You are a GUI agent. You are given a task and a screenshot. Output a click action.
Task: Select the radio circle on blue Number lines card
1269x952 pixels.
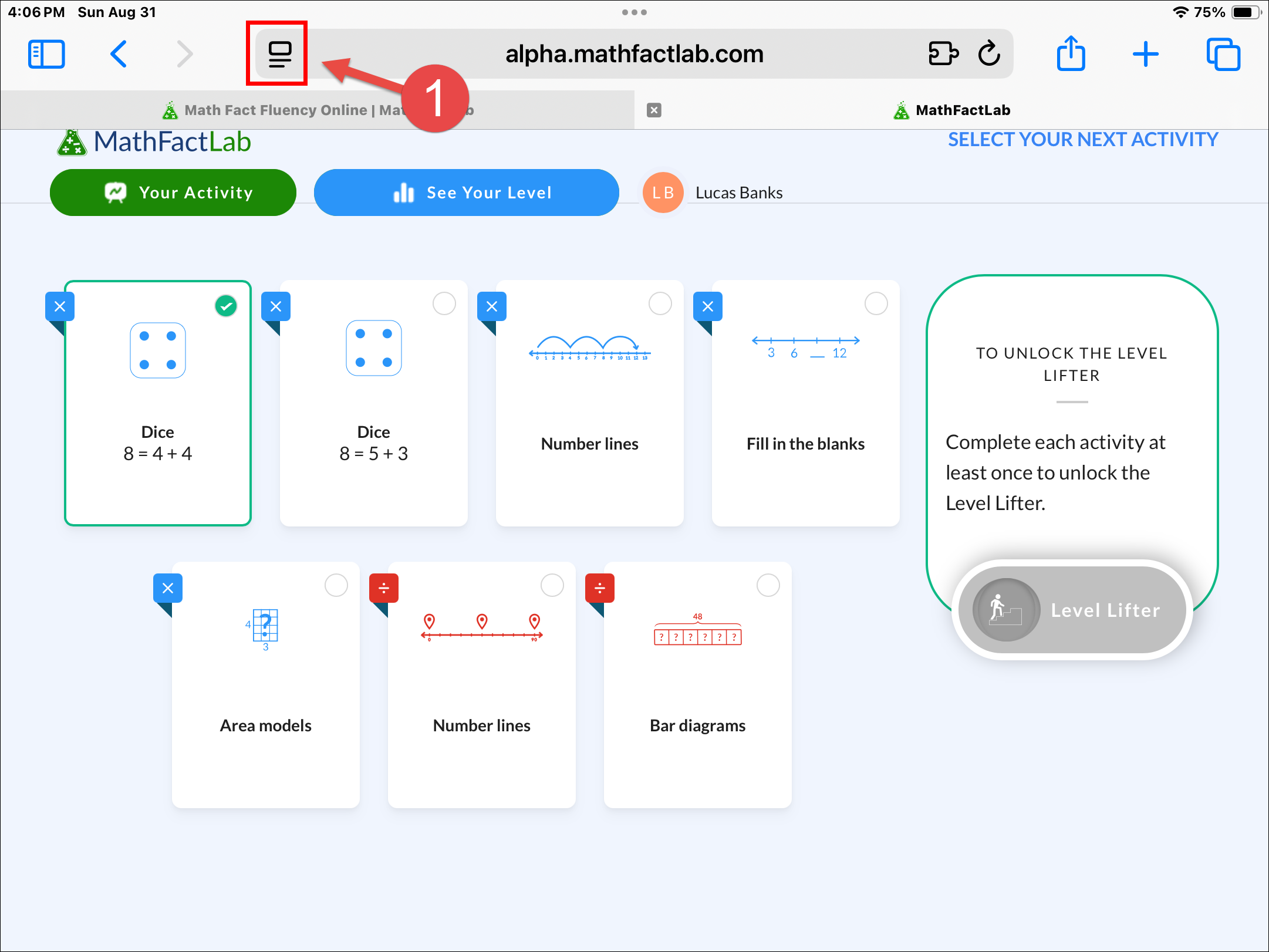point(660,303)
